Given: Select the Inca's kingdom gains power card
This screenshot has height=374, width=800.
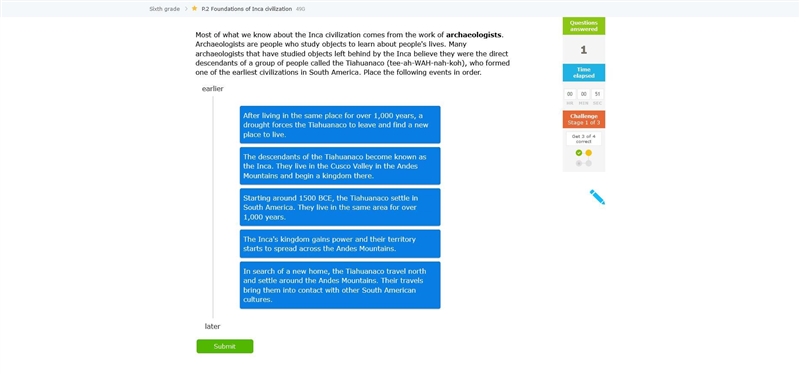Looking at the screenshot, I should click(340, 244).
